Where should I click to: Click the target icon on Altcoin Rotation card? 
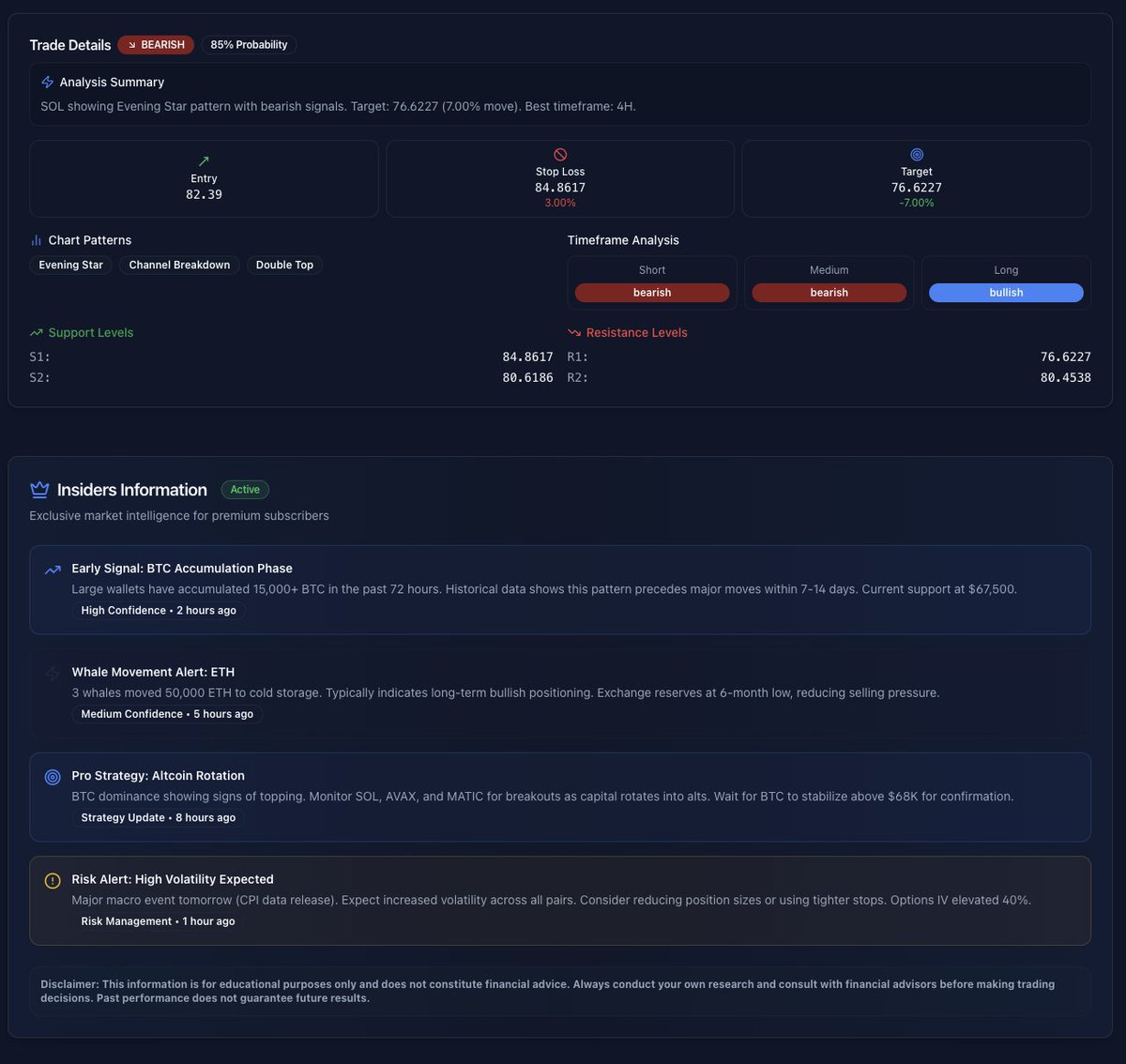[x=53, y=777]
